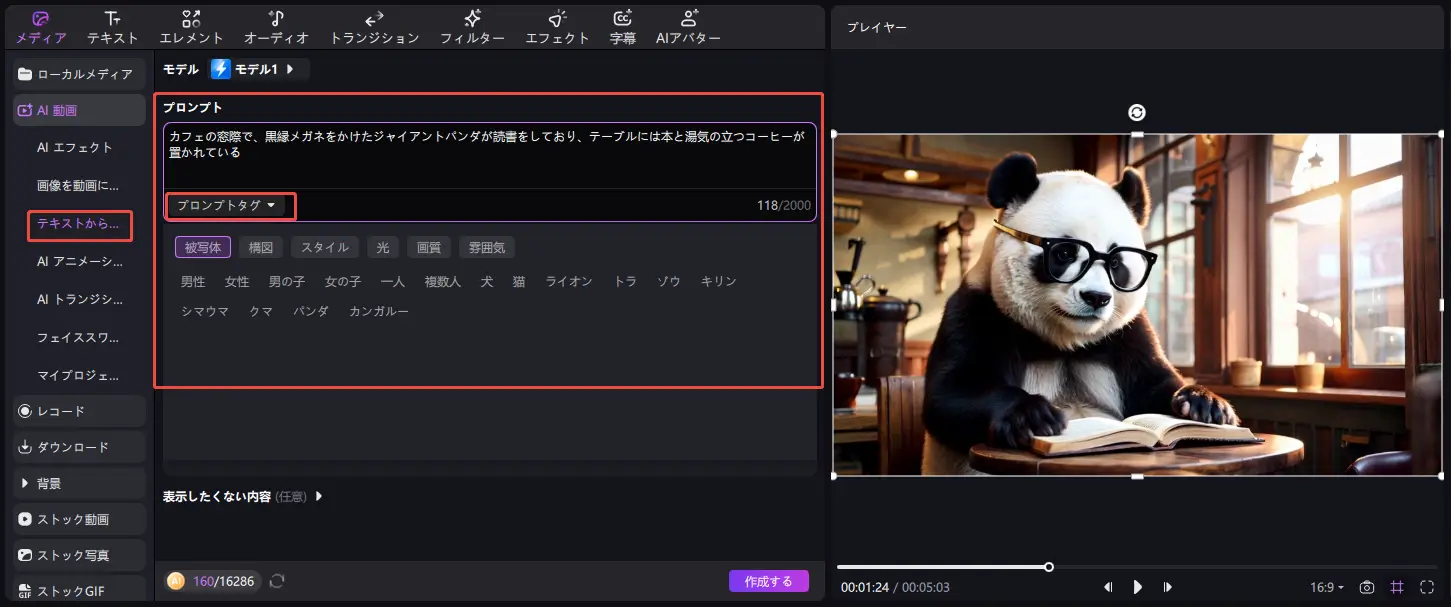Image resolution: width=1451 pixels, height=607 pixels.
Task: Toggle the grid overlay in player
Action: pos(1396,588)
